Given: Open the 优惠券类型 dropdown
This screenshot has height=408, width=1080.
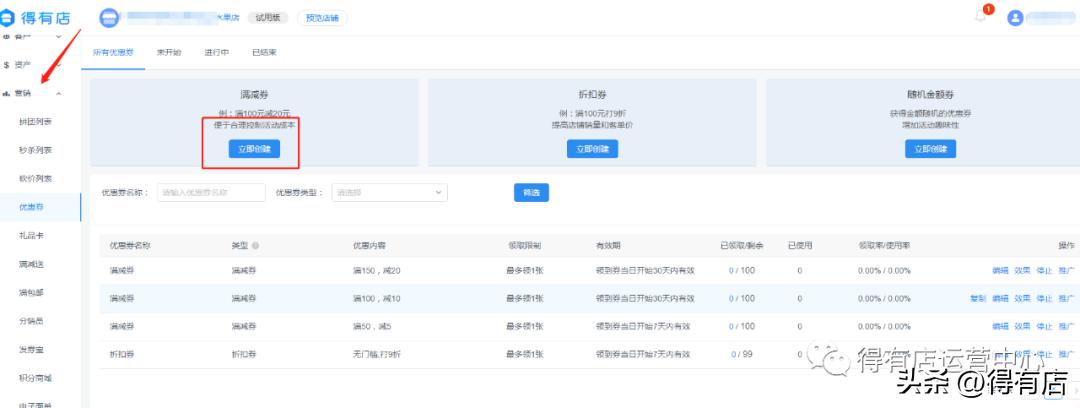Looking at the screenshot, I should pyautogui.click(x=389, y=193).
